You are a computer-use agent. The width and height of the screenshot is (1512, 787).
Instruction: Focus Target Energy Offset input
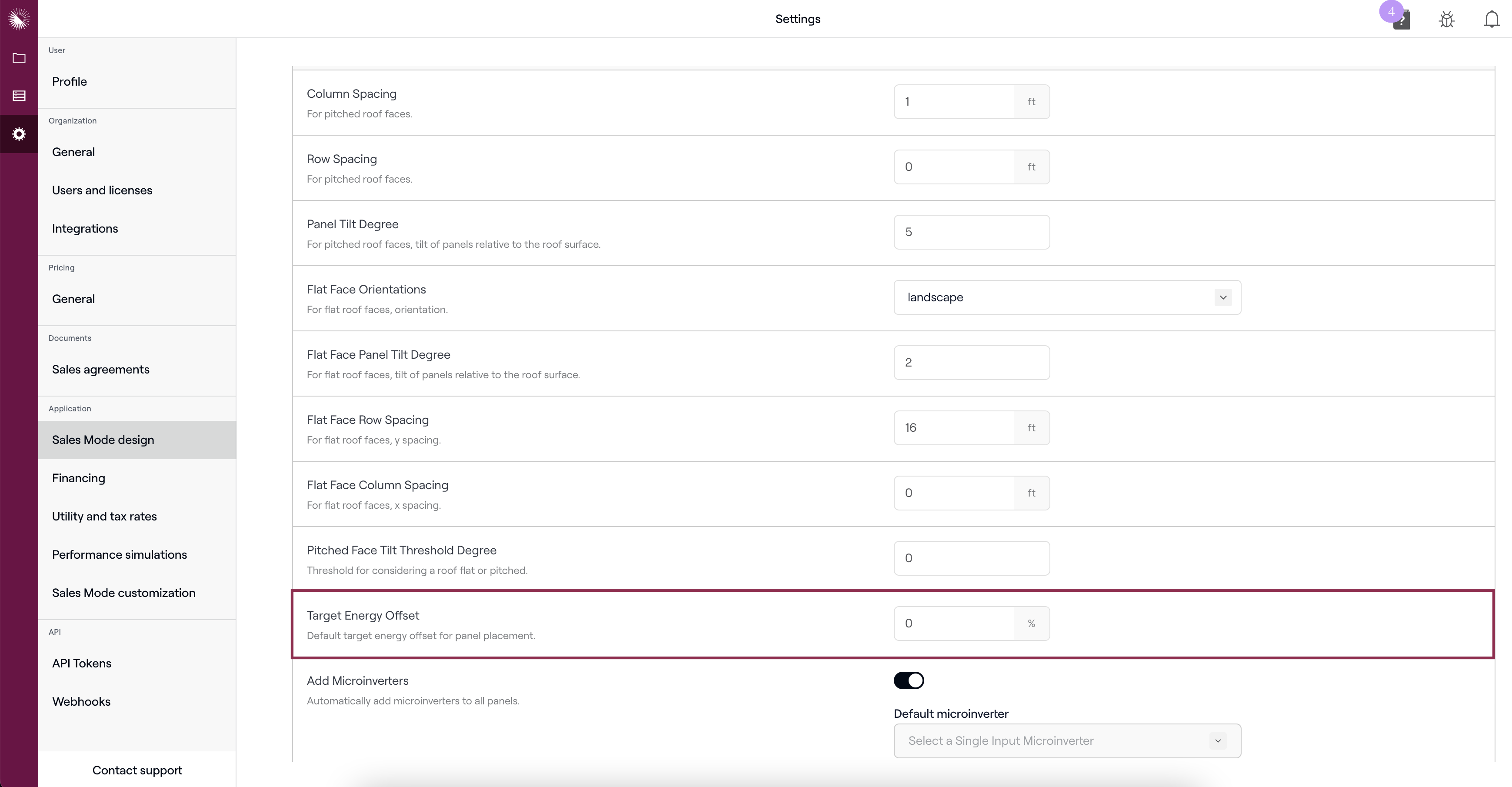(954, 623)
